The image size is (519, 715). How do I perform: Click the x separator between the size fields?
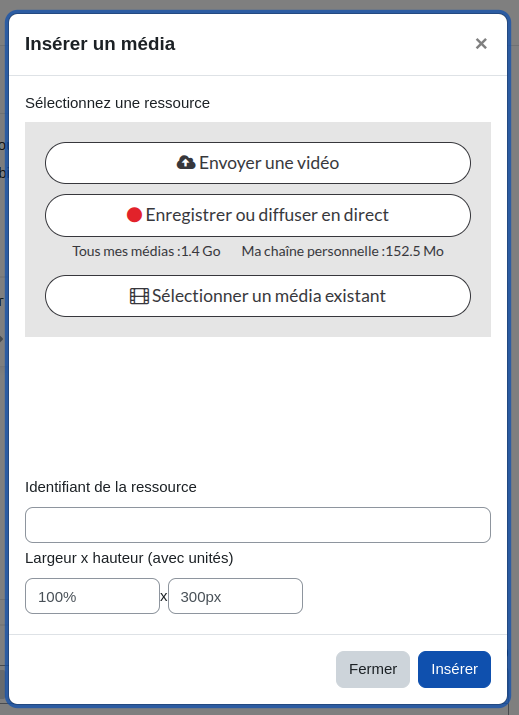click(x=164, y=596)
